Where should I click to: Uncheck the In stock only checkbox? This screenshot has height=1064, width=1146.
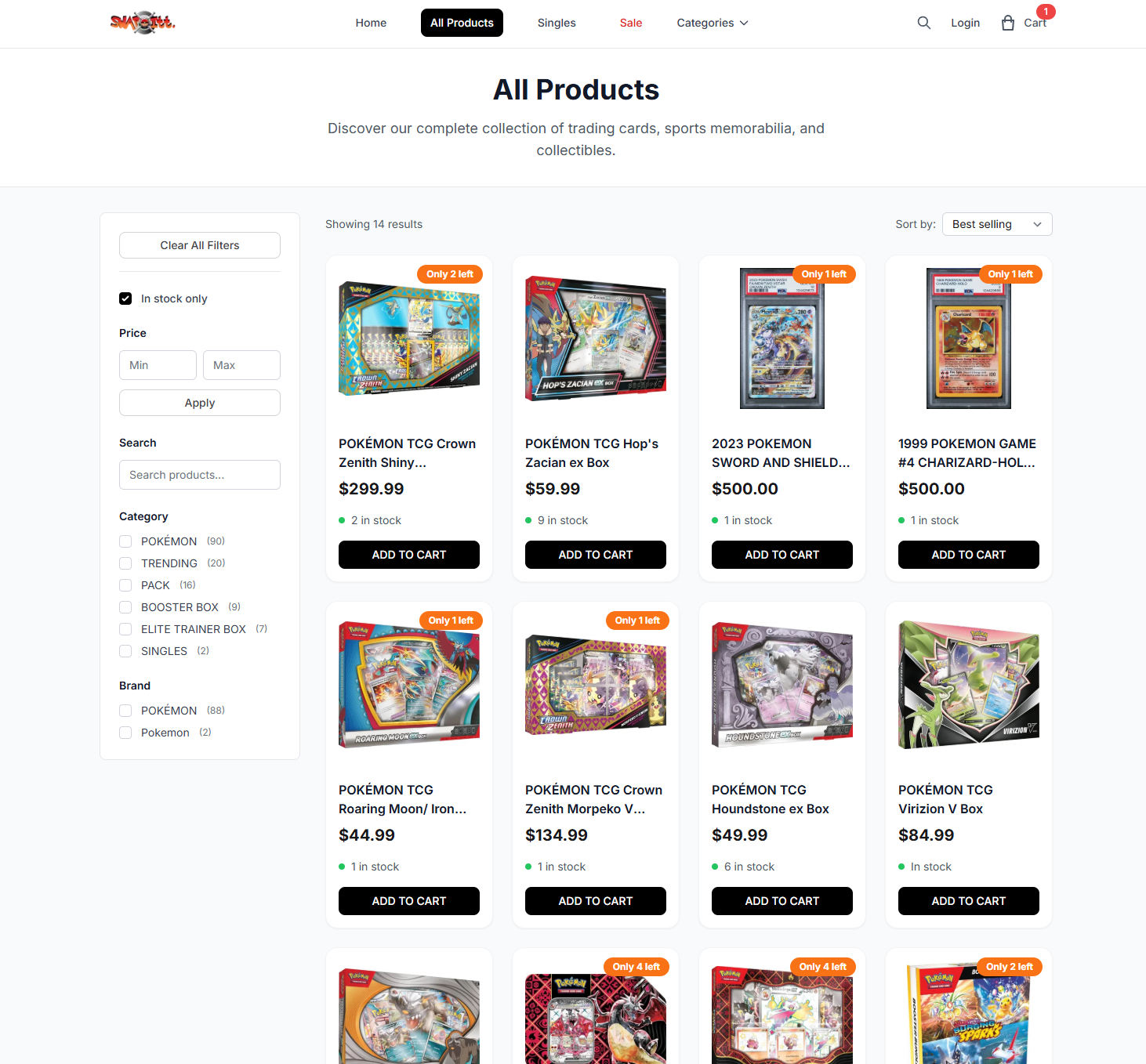pyautogui.click(x=125, y=299)
